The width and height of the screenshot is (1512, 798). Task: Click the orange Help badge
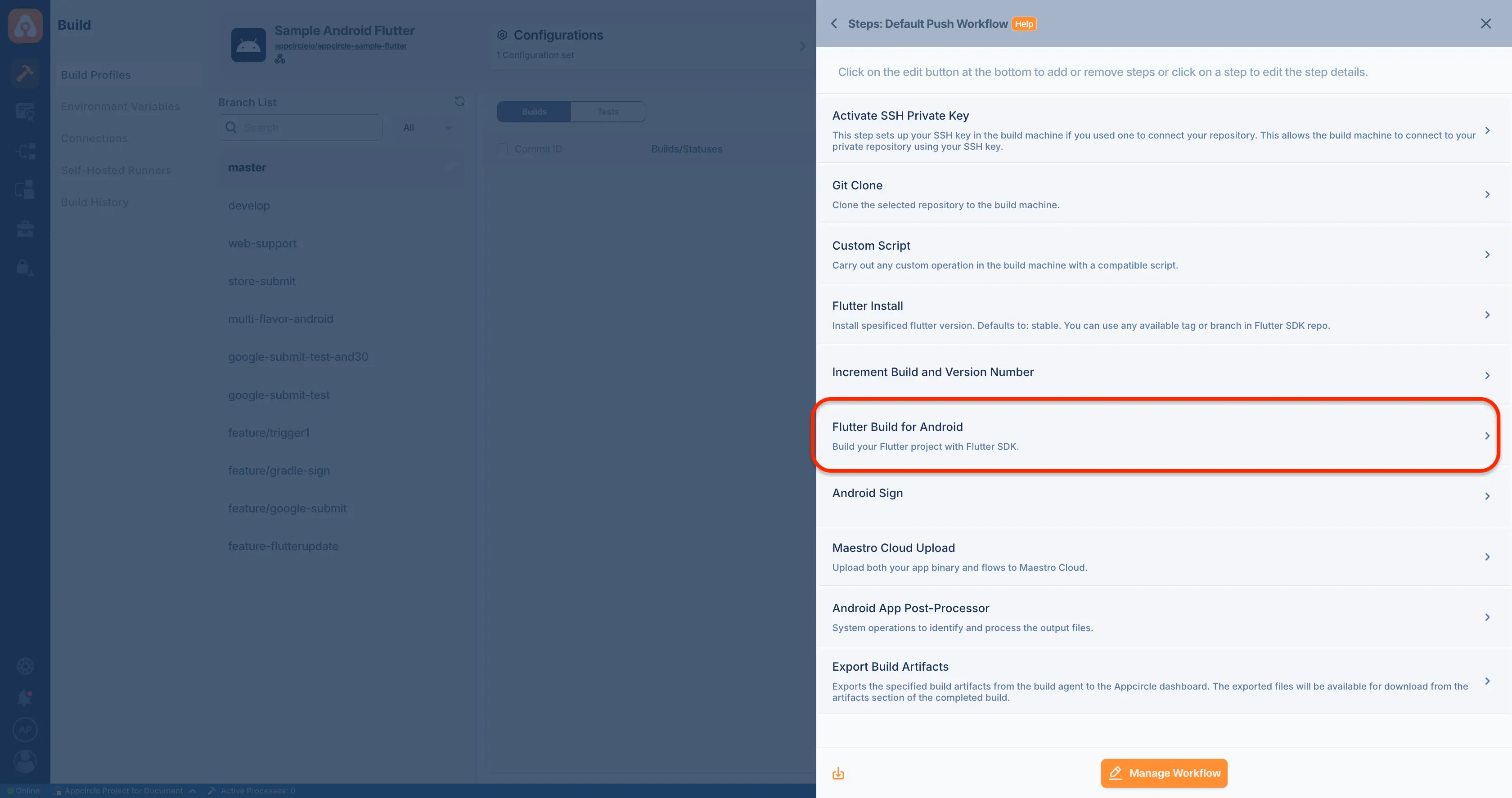pyautogui.click(x=1024, y=24)
